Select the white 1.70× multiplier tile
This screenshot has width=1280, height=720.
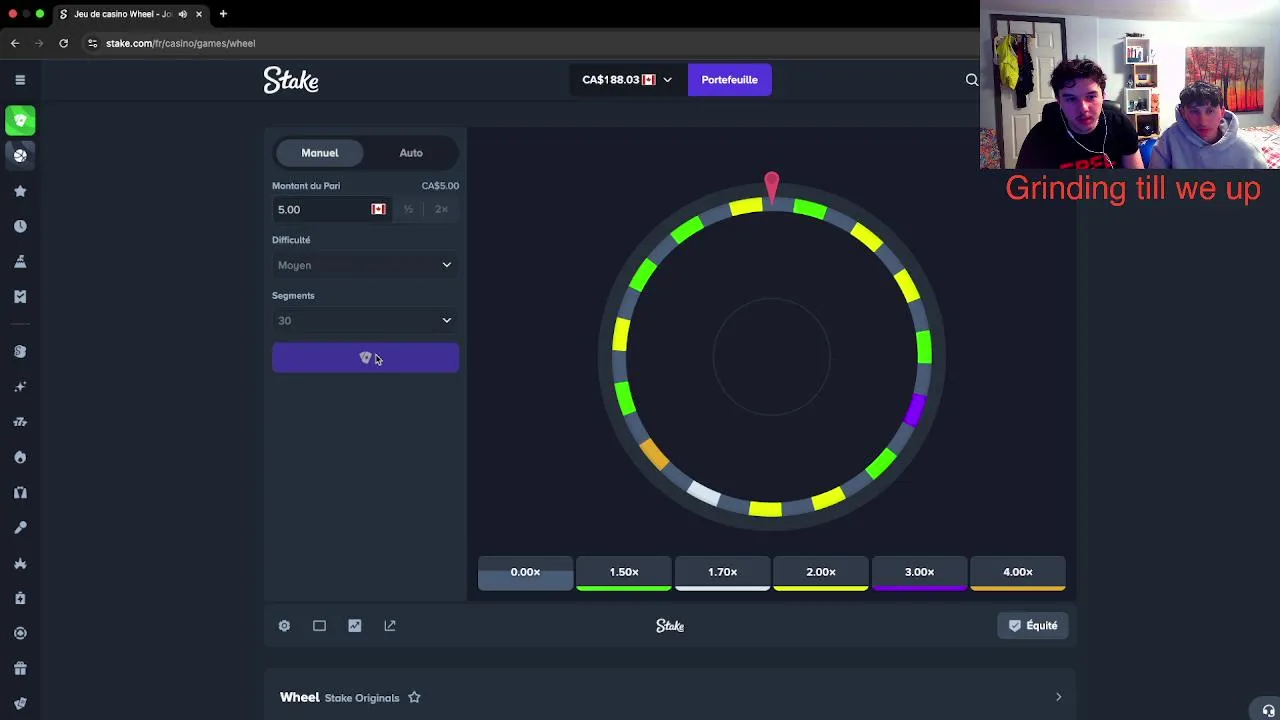click(x=722, y=573)
